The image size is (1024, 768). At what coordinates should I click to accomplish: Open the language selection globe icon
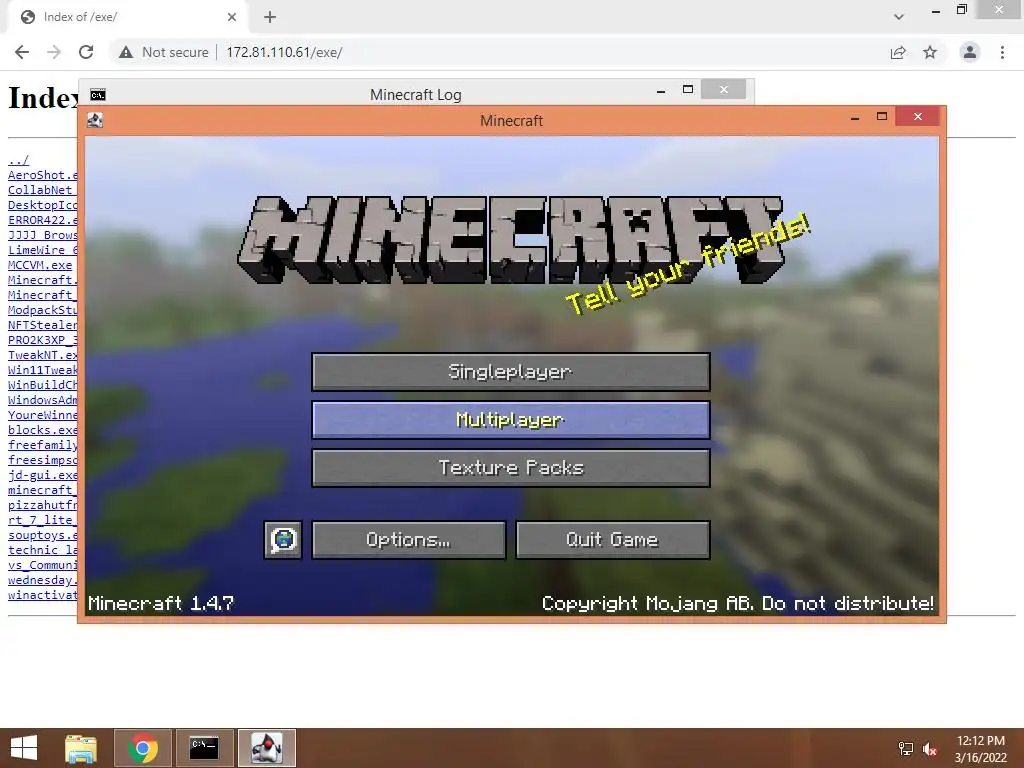pos(283,539)
